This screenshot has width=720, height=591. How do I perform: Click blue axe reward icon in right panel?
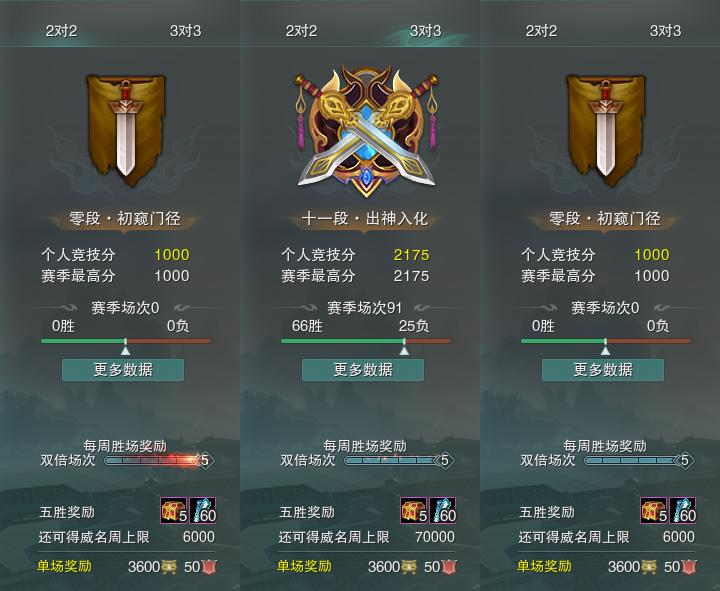tap(683, 510)
